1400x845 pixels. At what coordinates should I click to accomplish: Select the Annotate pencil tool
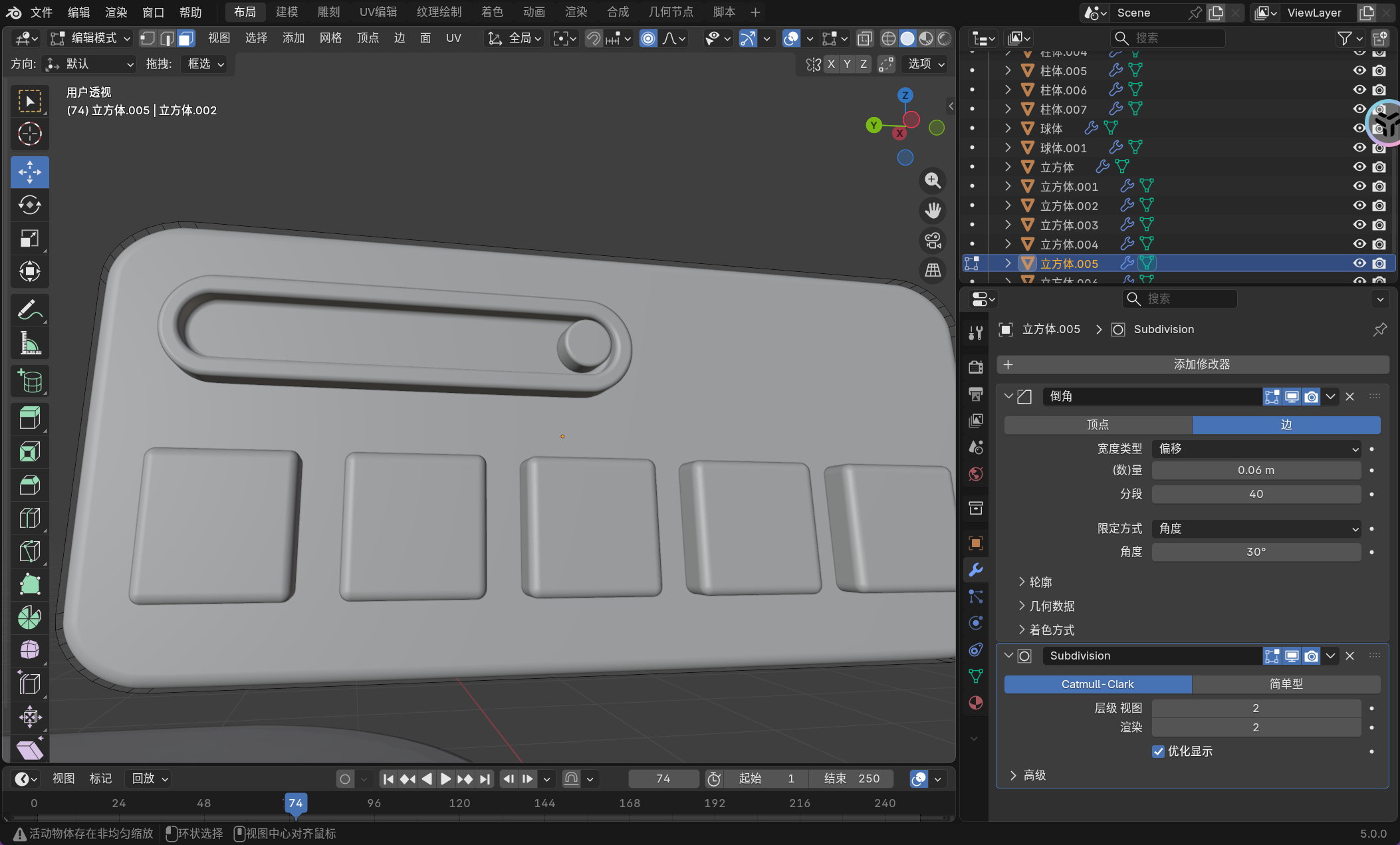pos(29,310)
